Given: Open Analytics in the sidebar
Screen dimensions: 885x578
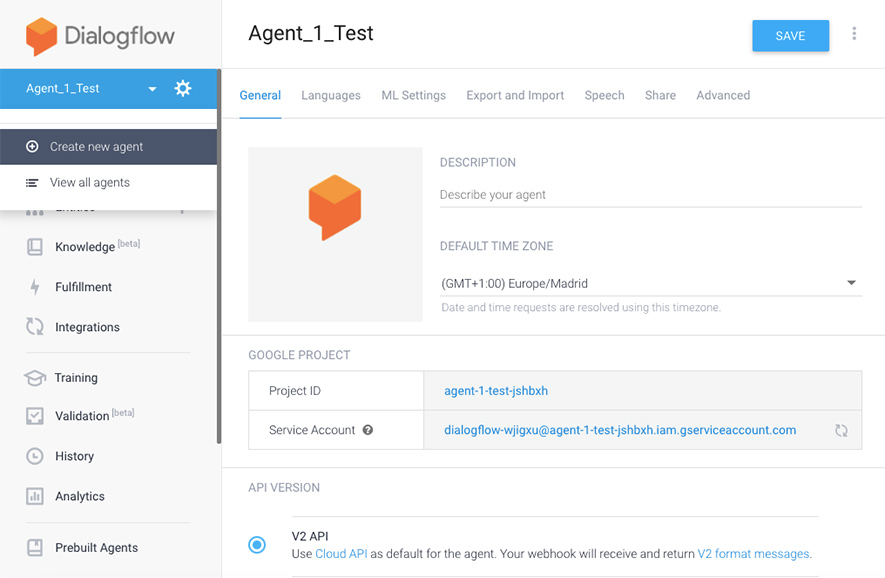Looking at the screenshot, I should tap(80, 496).
